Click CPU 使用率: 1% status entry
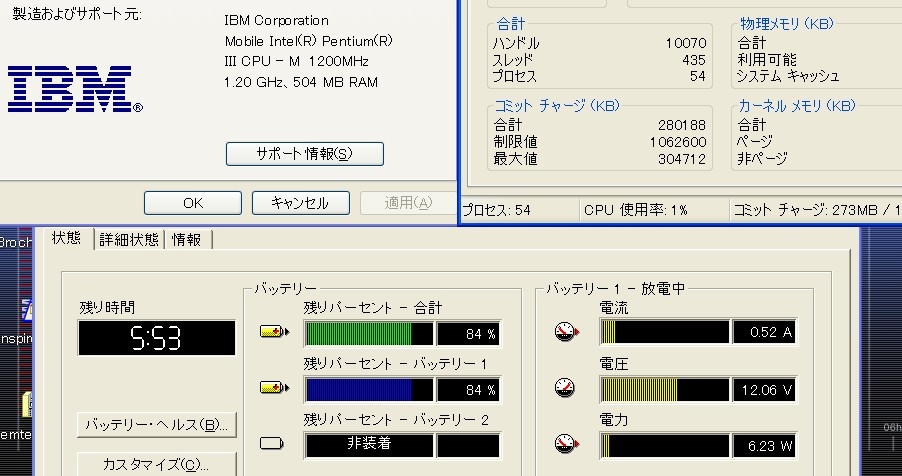 click(x=636, y=210)
